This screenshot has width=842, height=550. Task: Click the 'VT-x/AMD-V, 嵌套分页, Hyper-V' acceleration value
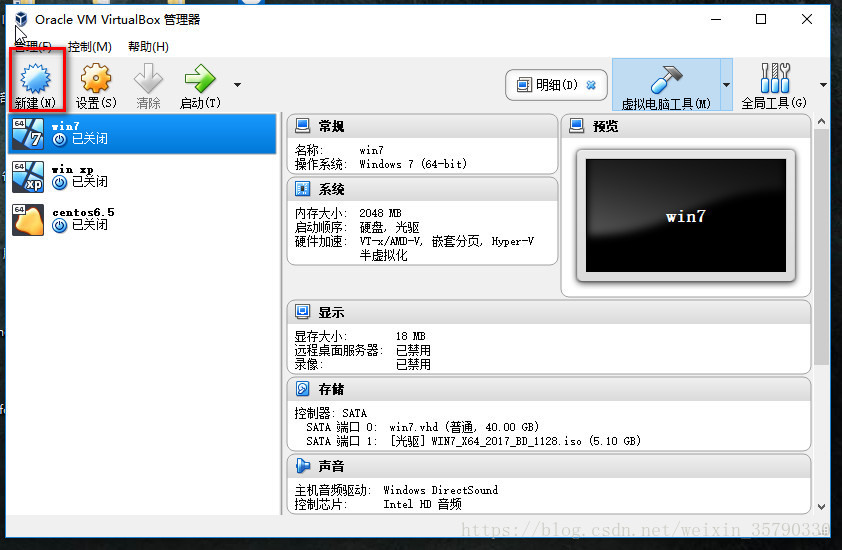pos(447,241)
